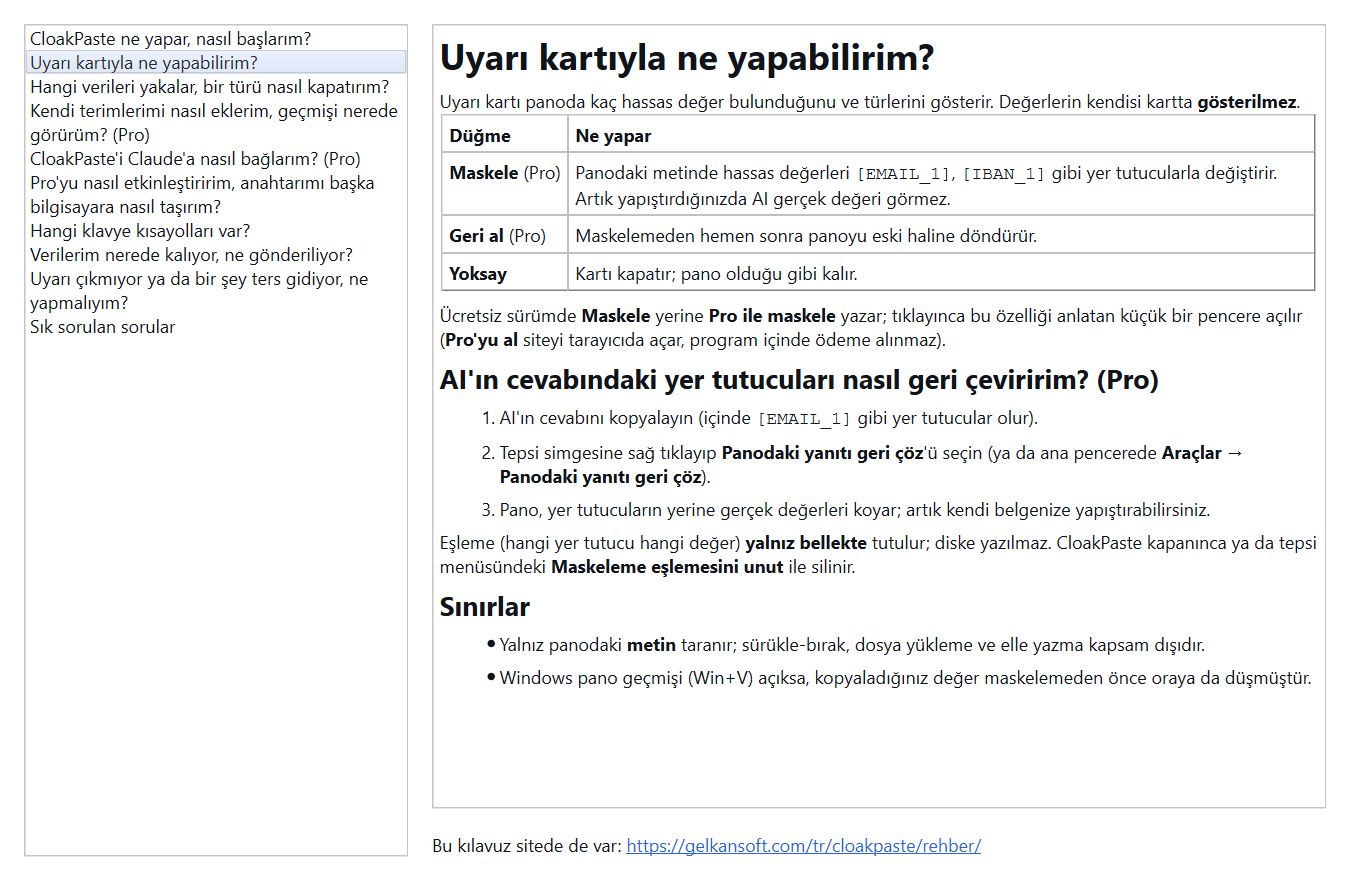Open 'Uyarı çıkmıyor ya da bir şey ters gidiyor' topic
Viewport: 1350px width, 881px height.
tap(216, 291)
